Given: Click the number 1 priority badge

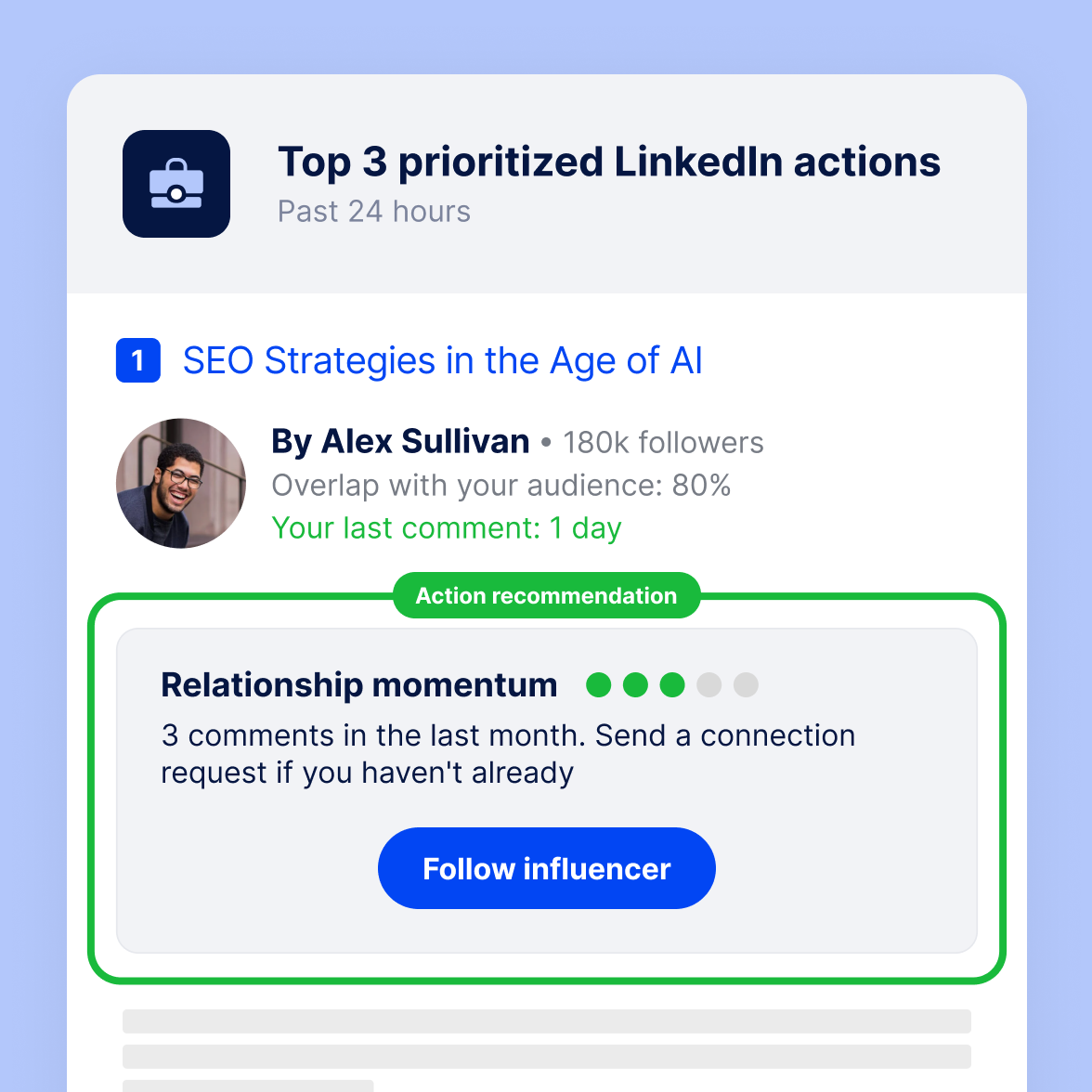Looking at the screenshot, I should [137, 360].
